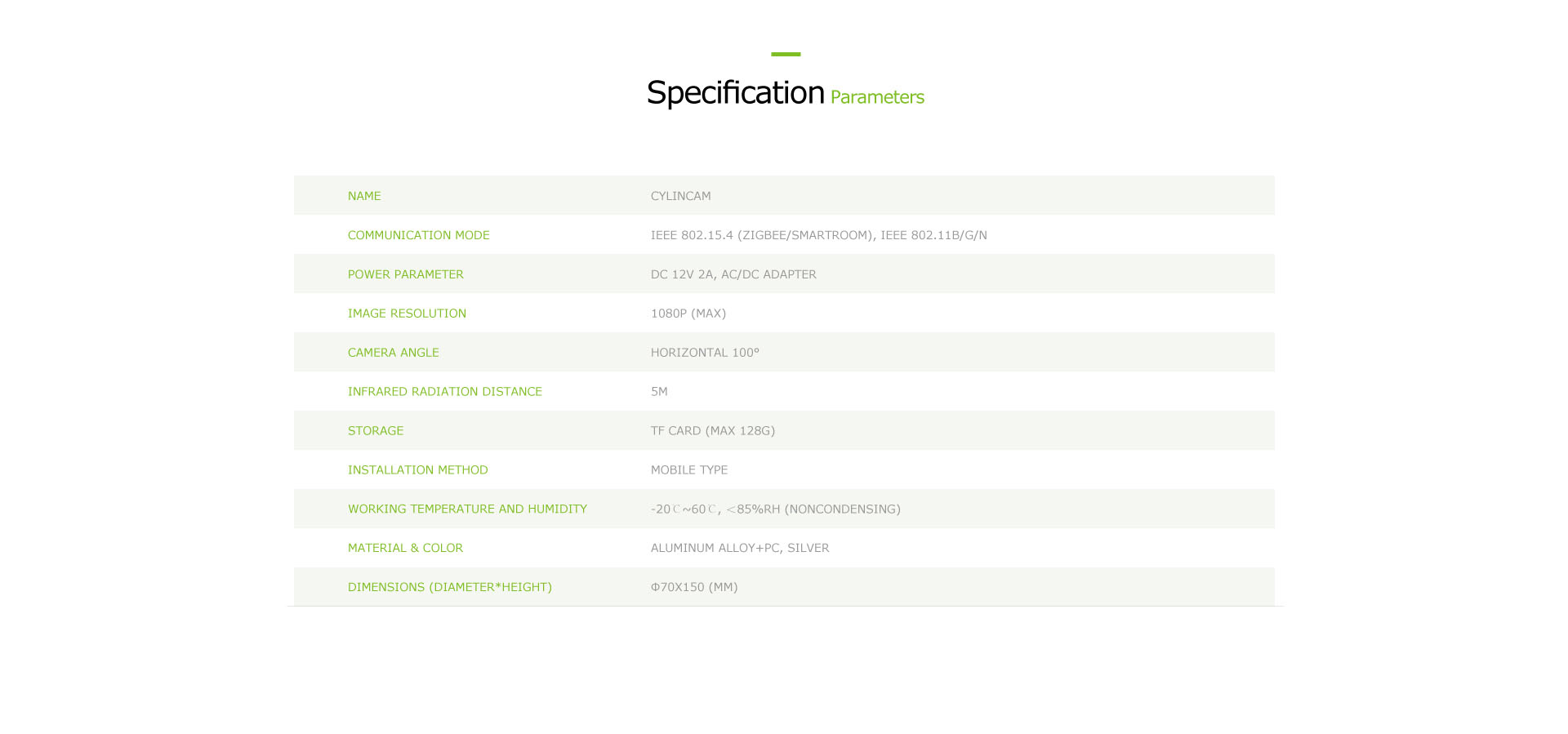Click the TF CARD (MAX 128G) value

(x=712, y=431)
